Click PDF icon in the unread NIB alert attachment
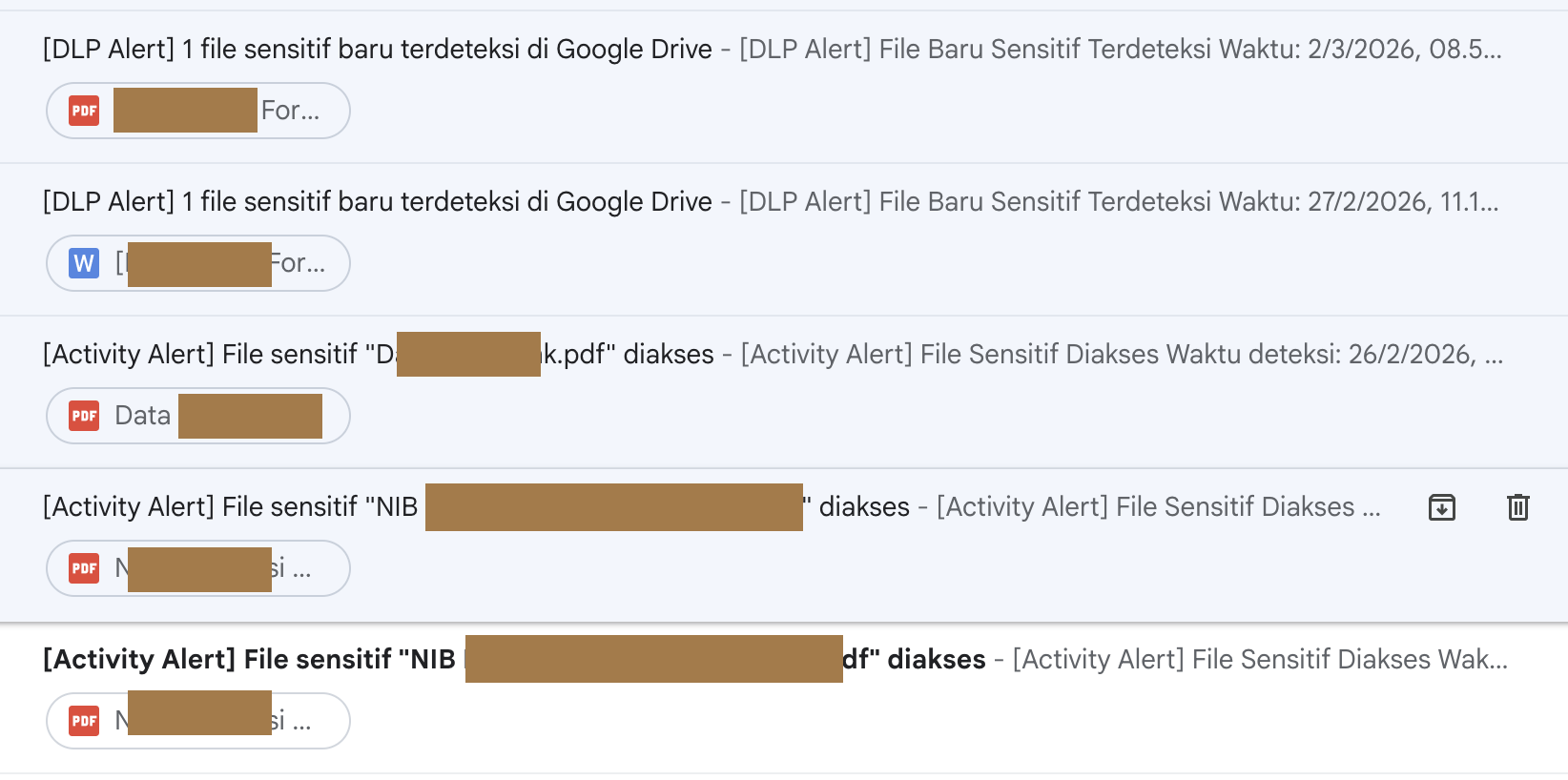The width and height of the screenshot is (1568, 780). (x=84, y=721)
